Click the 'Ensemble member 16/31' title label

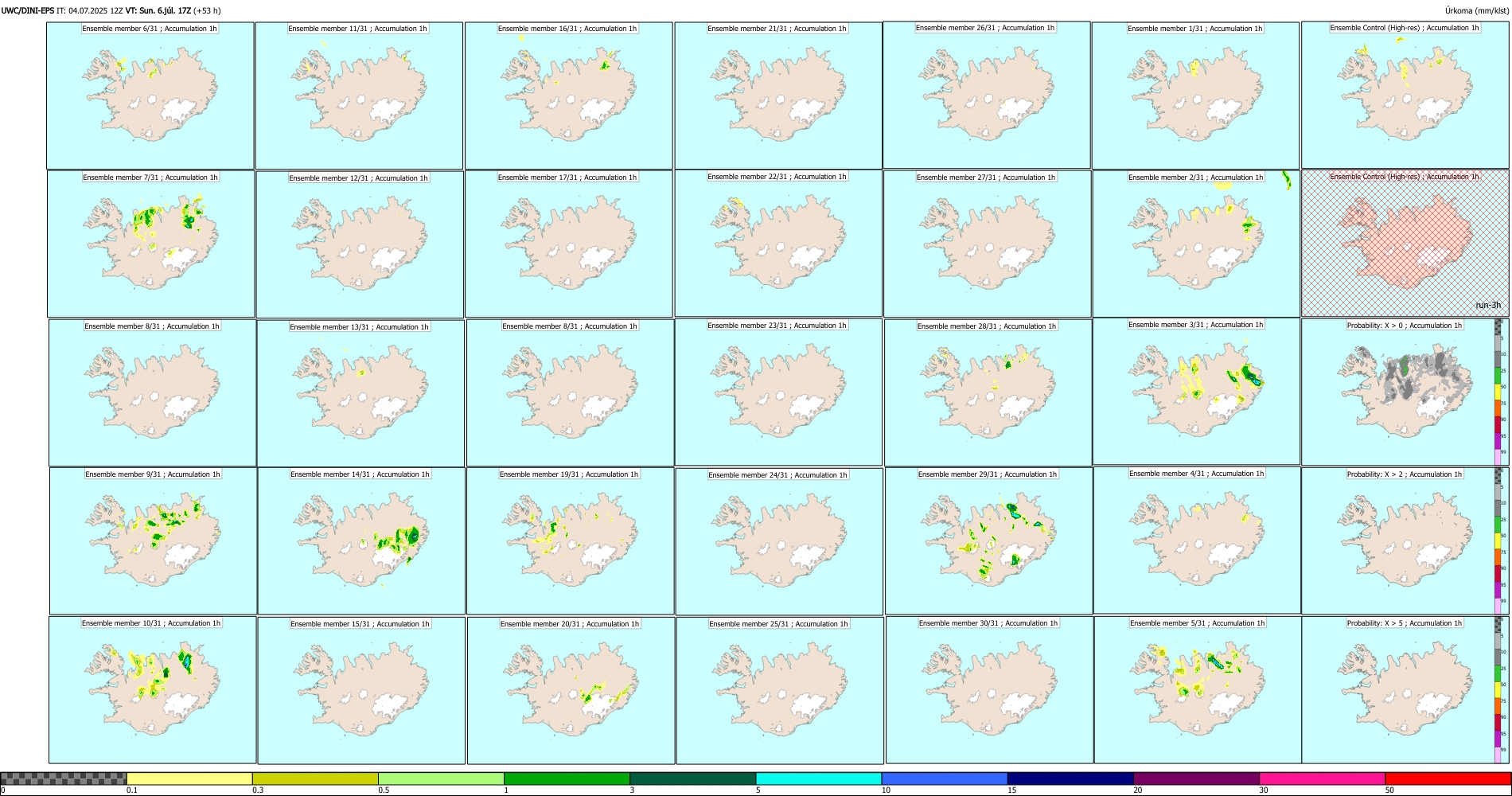(567, 29)
